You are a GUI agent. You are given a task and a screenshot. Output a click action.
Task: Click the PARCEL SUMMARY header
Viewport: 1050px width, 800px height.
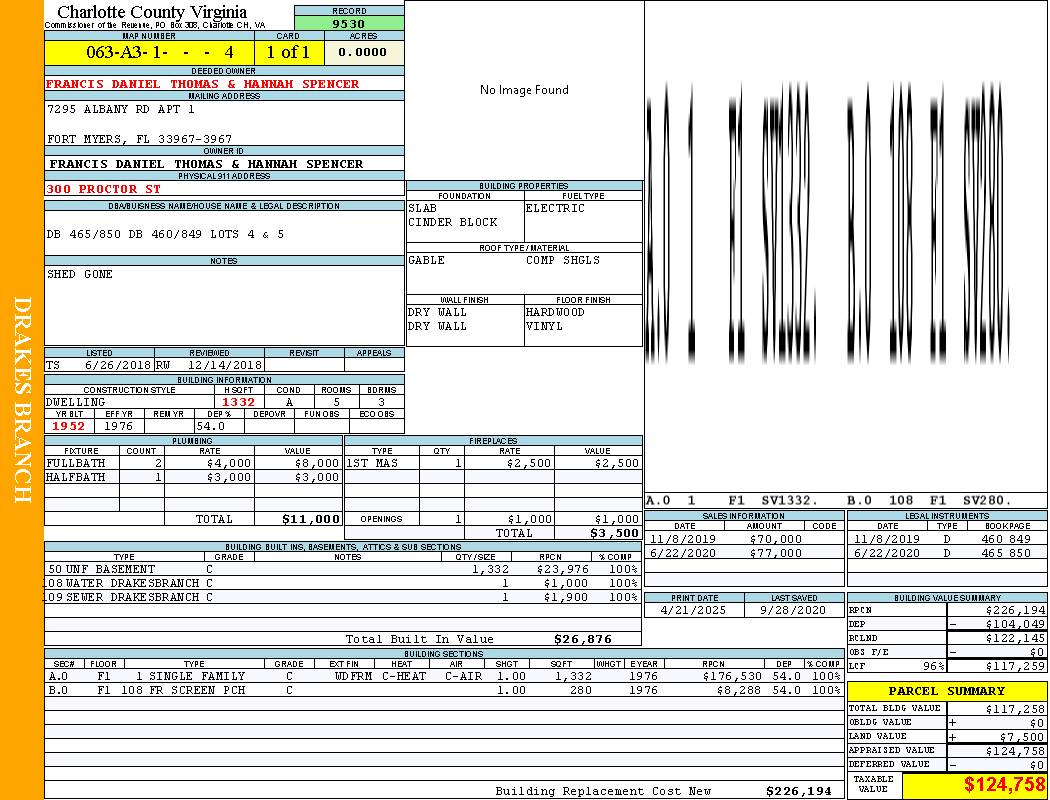(x=947, y=691)
